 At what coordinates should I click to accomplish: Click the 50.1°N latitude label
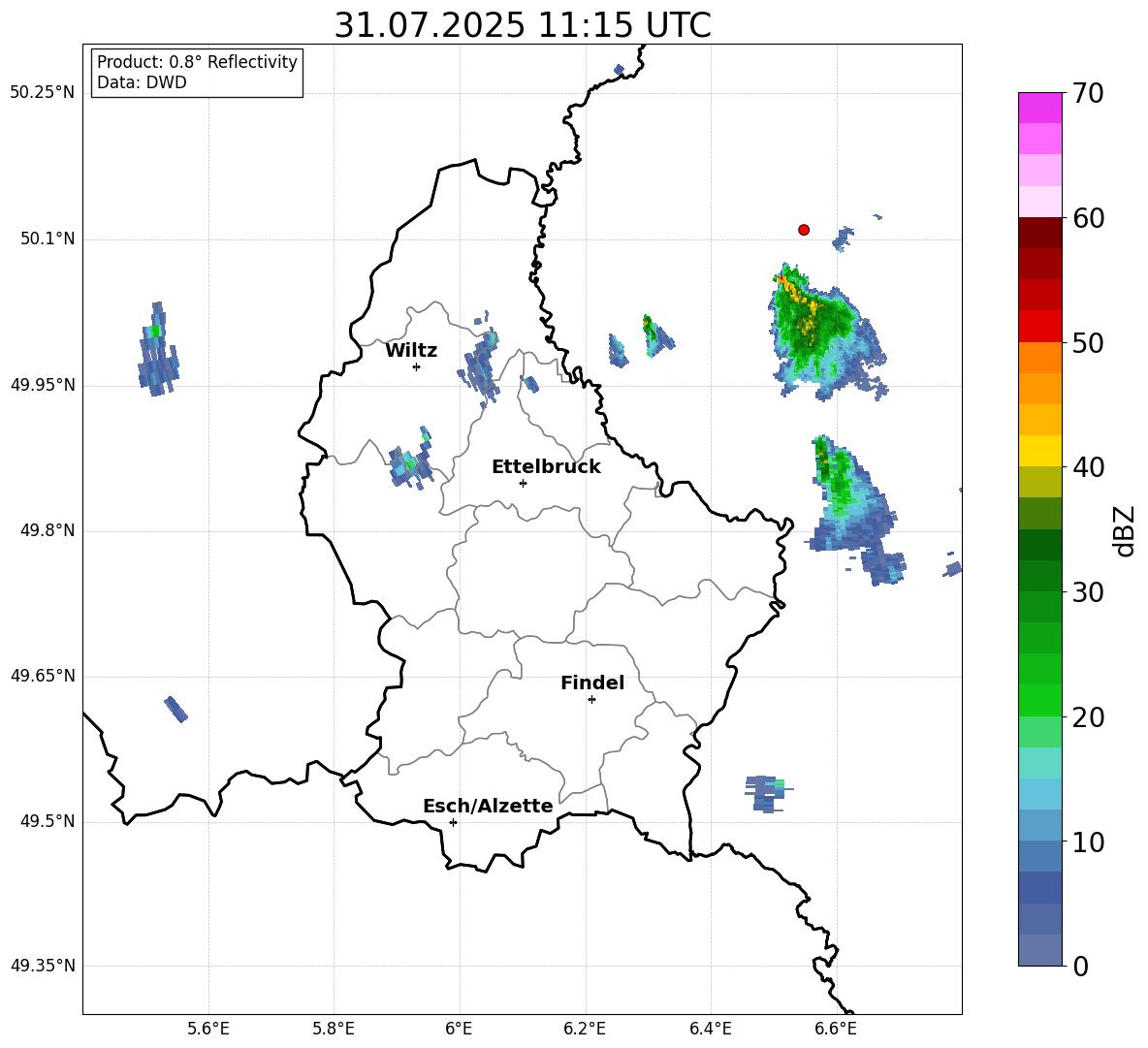click(x=48, y=238)
